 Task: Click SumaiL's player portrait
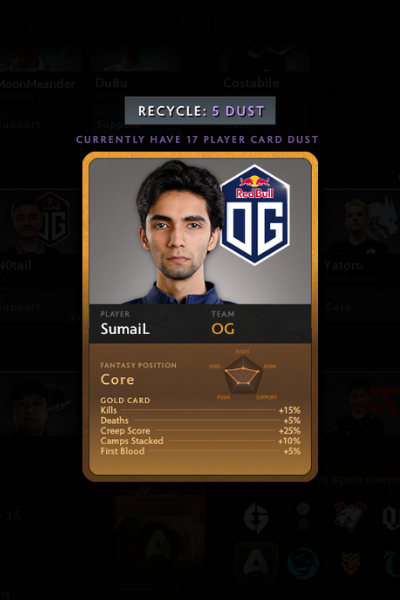pyautogui.click(x=180, y=232)
